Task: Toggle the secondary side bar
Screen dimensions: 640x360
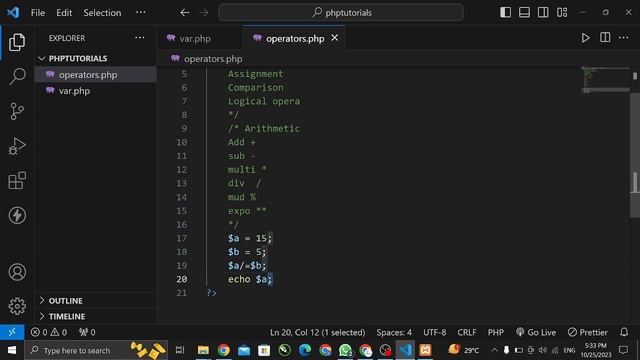Action: [x=543, y=12]
